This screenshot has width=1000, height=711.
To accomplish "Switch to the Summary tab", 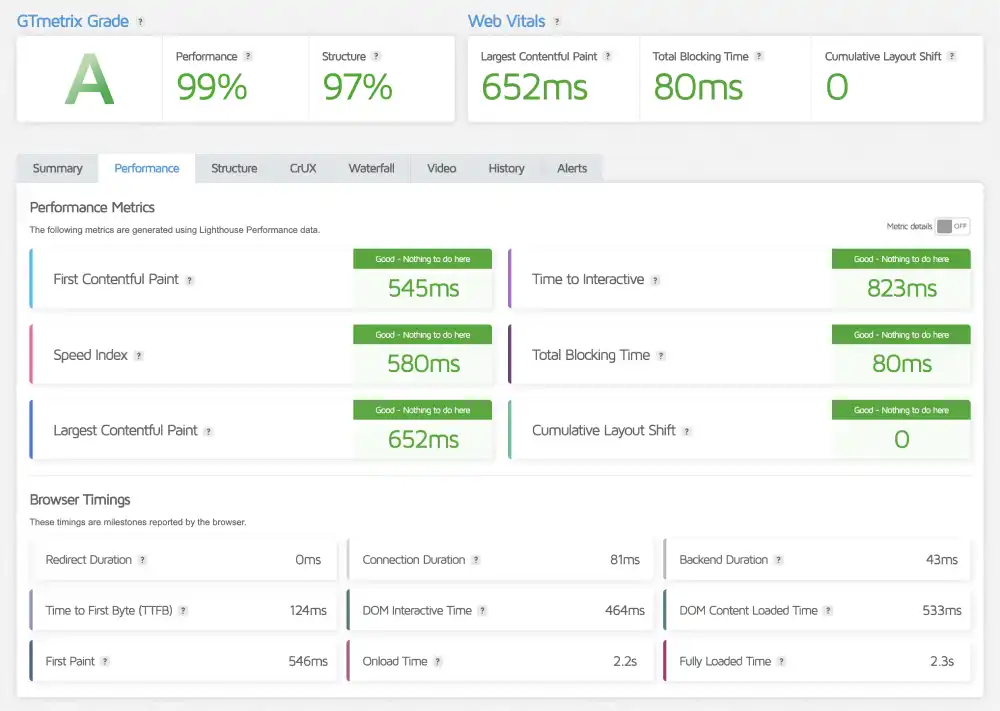I will 57,168.
